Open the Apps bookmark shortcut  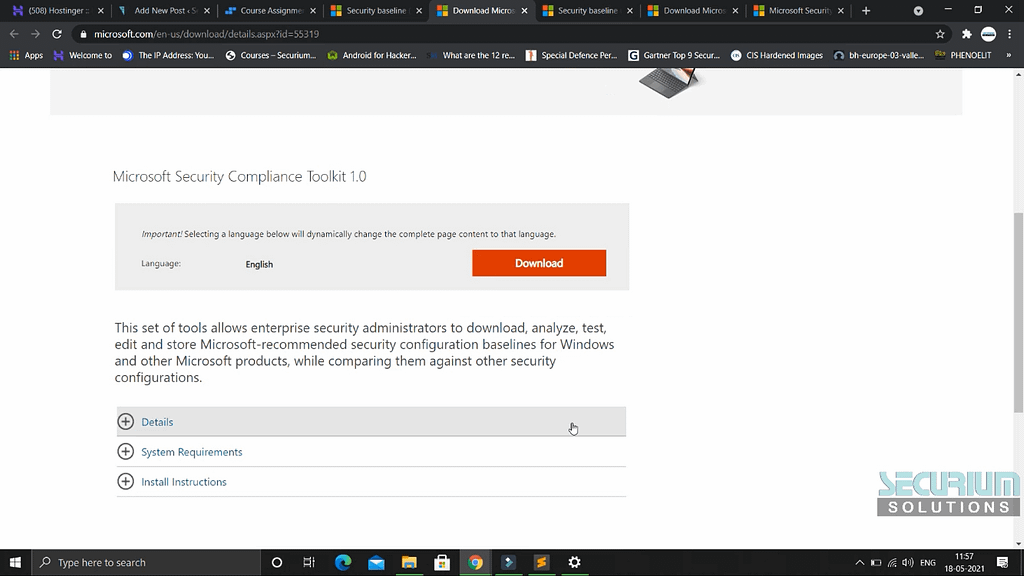point(26,56)
